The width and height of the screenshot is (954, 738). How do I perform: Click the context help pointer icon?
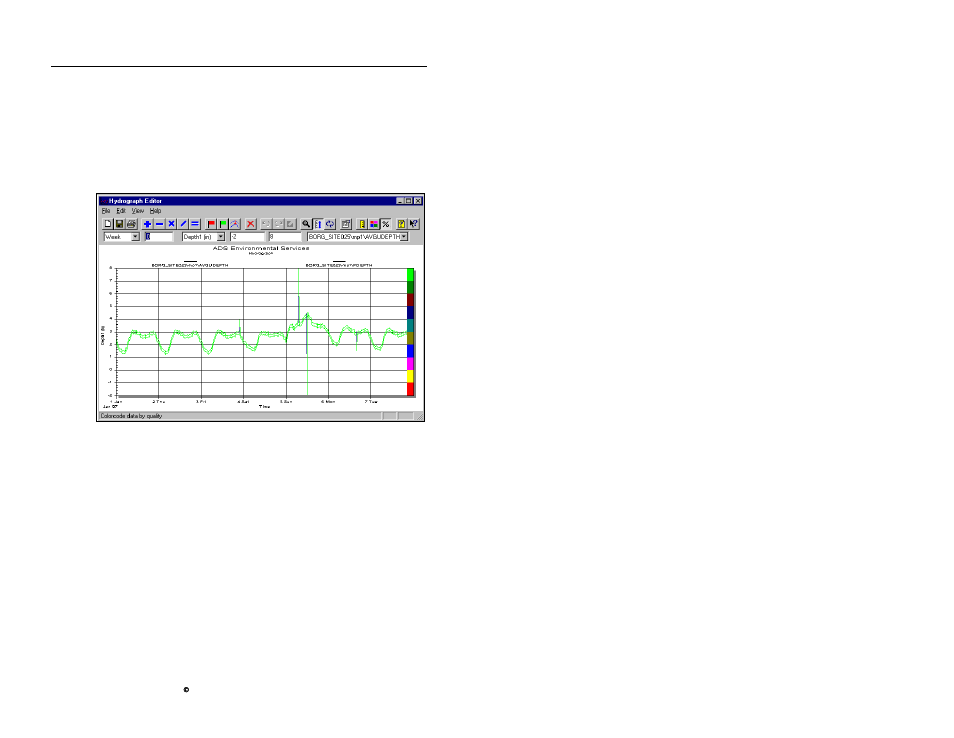[x=414, y=224]
